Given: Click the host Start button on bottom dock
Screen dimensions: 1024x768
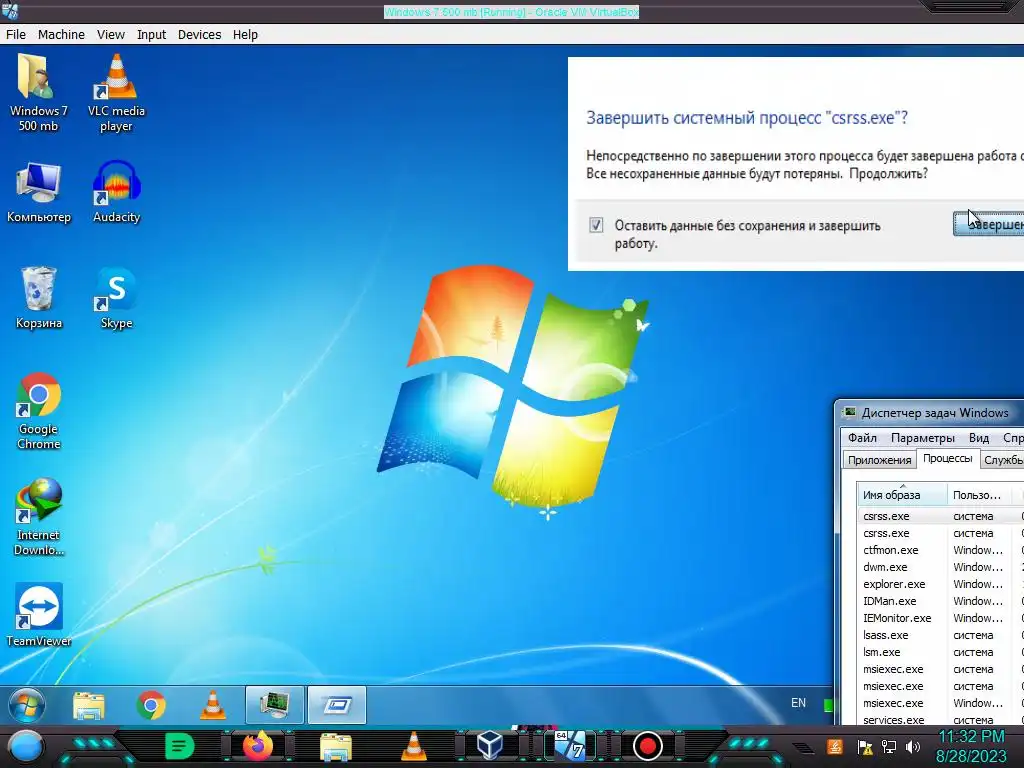Looking at the screenshot, I should pos(25,746).
